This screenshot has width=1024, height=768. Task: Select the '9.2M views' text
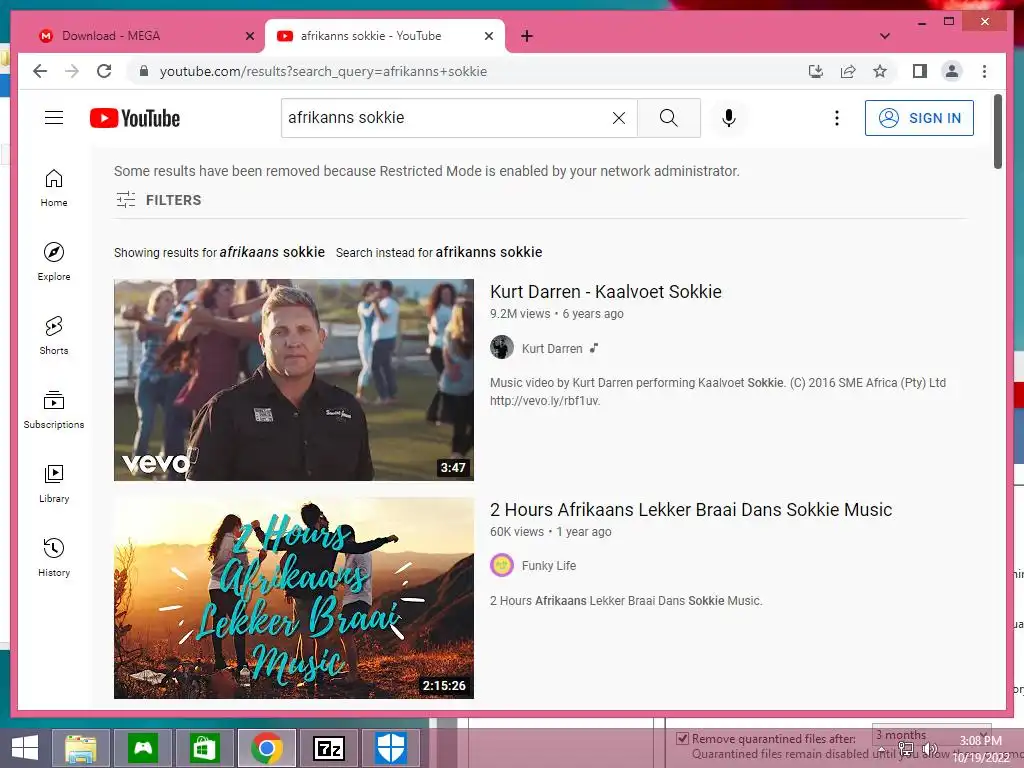point(520,313)
